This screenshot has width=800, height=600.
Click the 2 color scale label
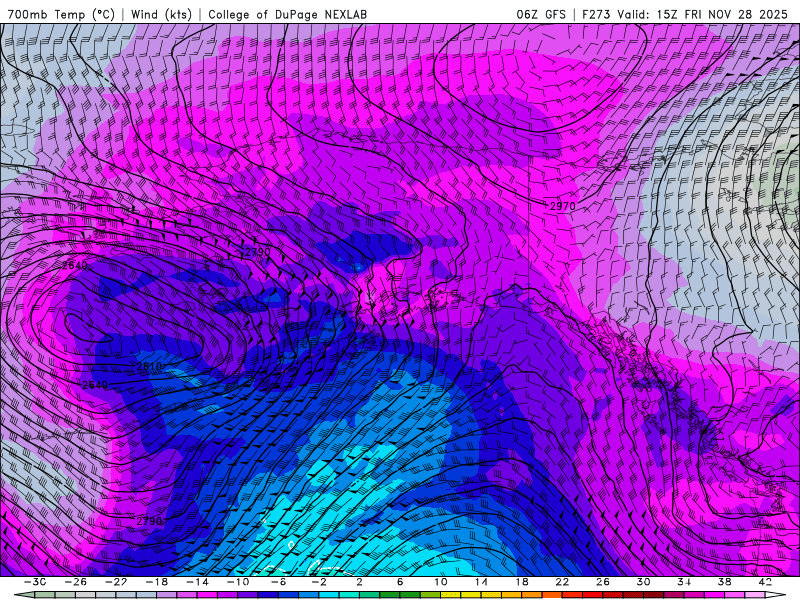pyautogui.click(x=359, y=582)
